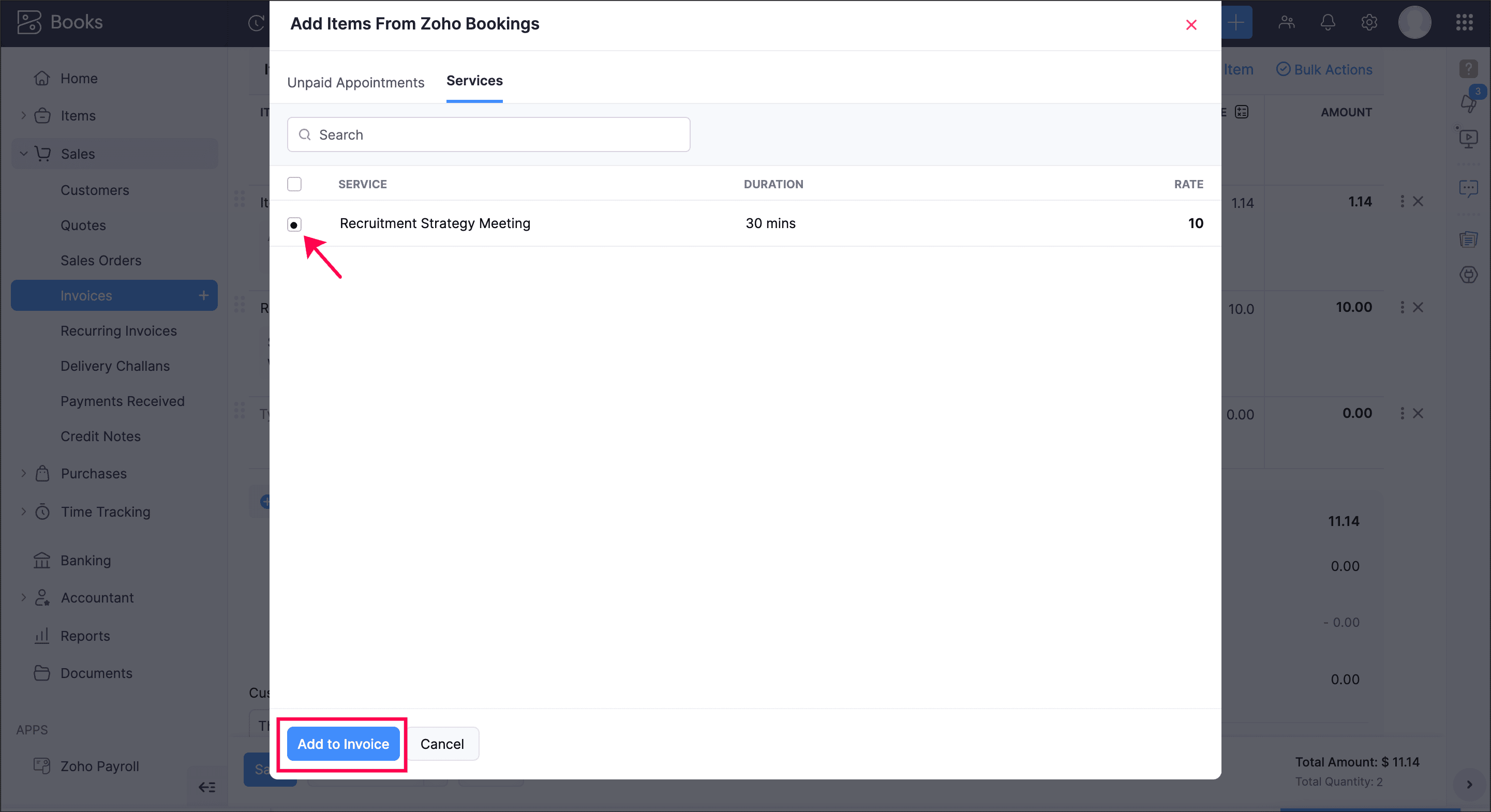Screen dimensions: 1491x812
Task: Collapse sidebar using the arrow icon
Action: 206,787
